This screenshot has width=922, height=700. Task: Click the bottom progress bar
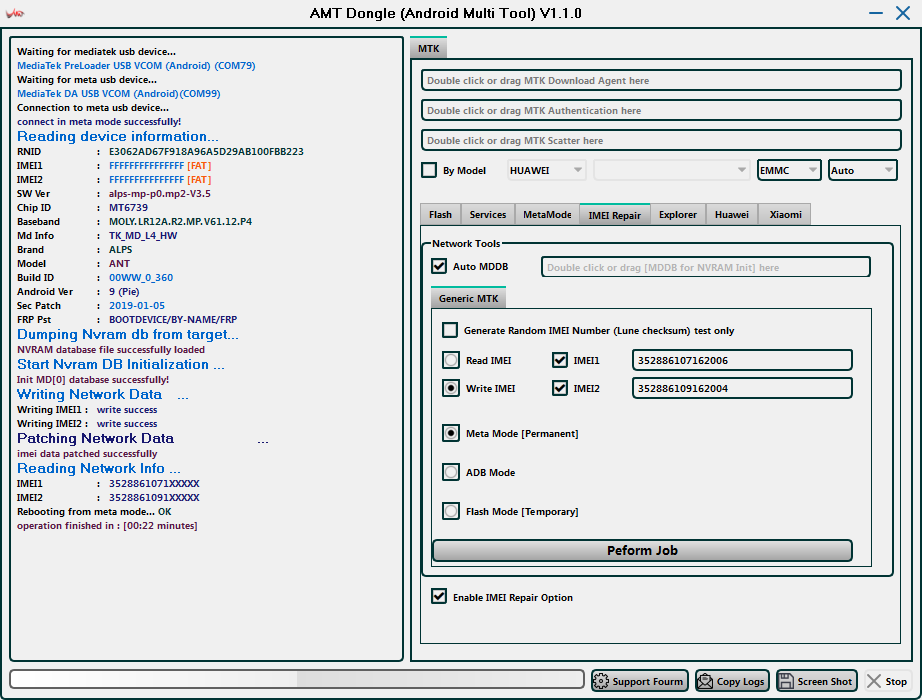297,679
